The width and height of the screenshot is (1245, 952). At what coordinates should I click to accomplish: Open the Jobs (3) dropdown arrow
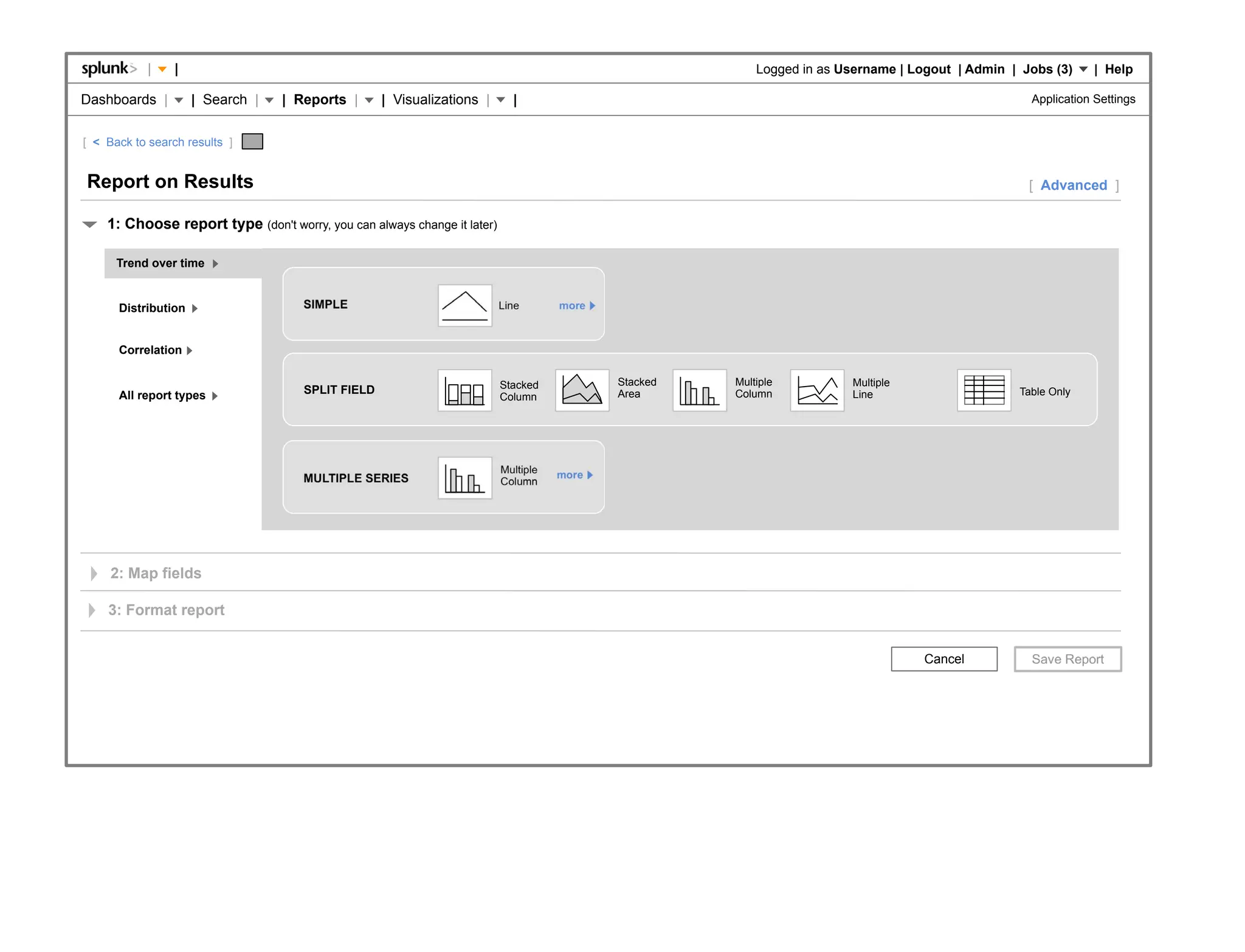click(1083, 69)
